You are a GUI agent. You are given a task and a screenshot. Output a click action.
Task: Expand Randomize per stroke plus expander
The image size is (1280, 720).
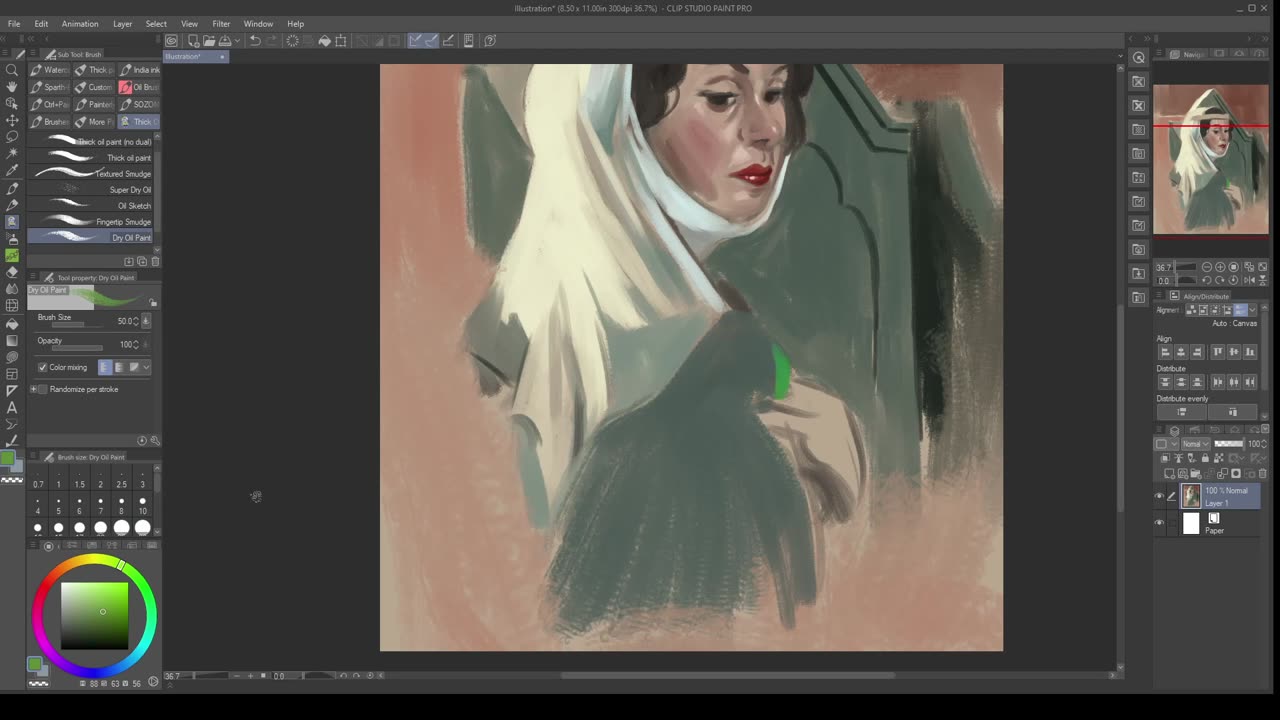33,389
